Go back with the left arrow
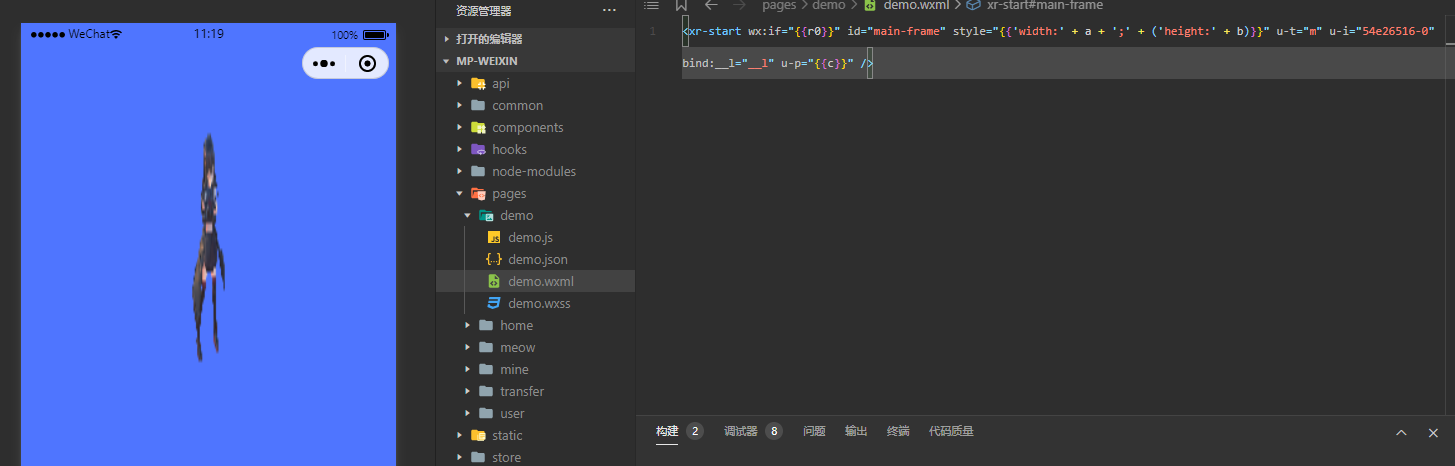This screenshot has height=466, width=1455. pos(711,5)
